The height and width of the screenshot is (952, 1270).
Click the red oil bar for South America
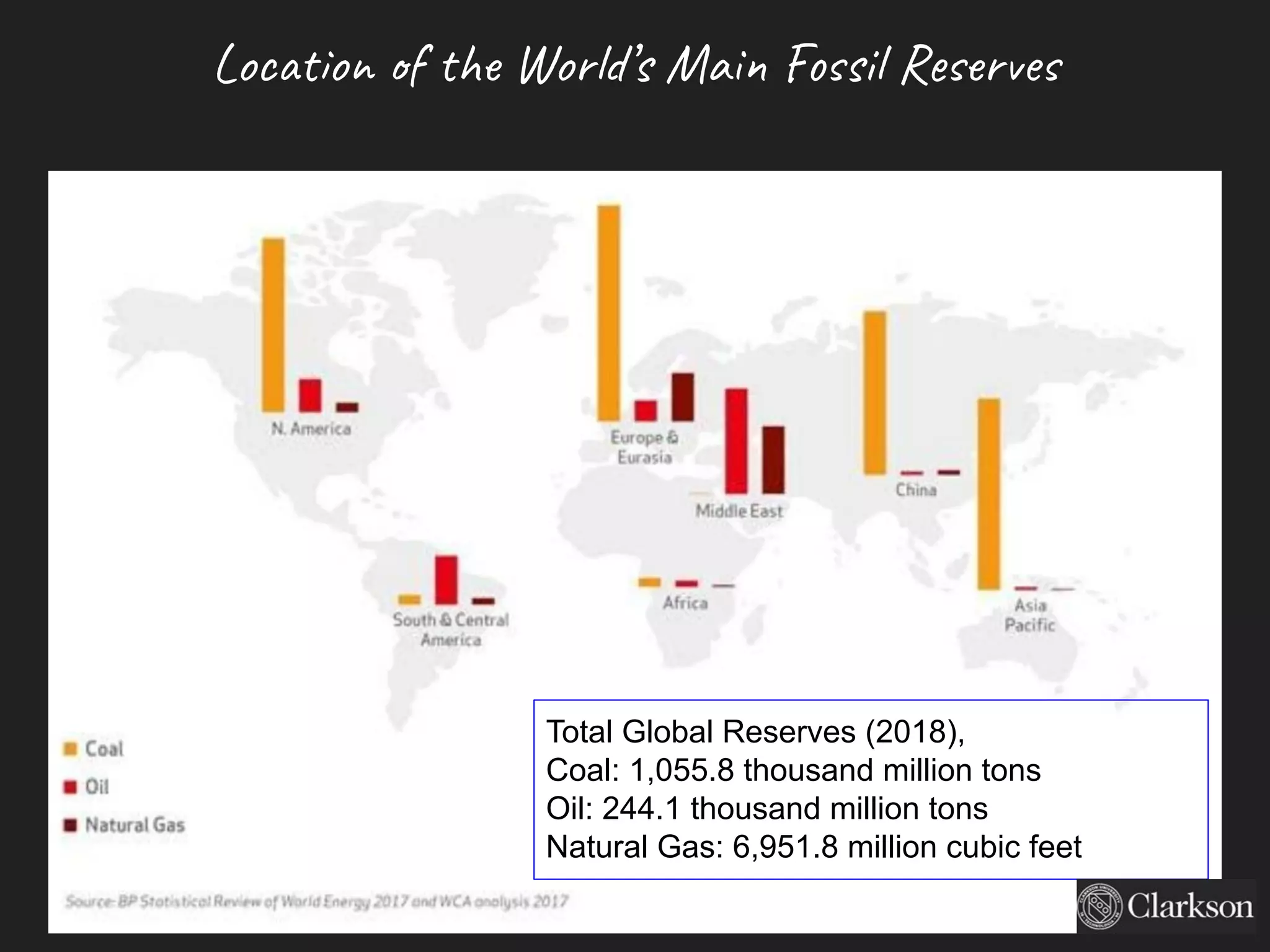click(x=446, y=580)
